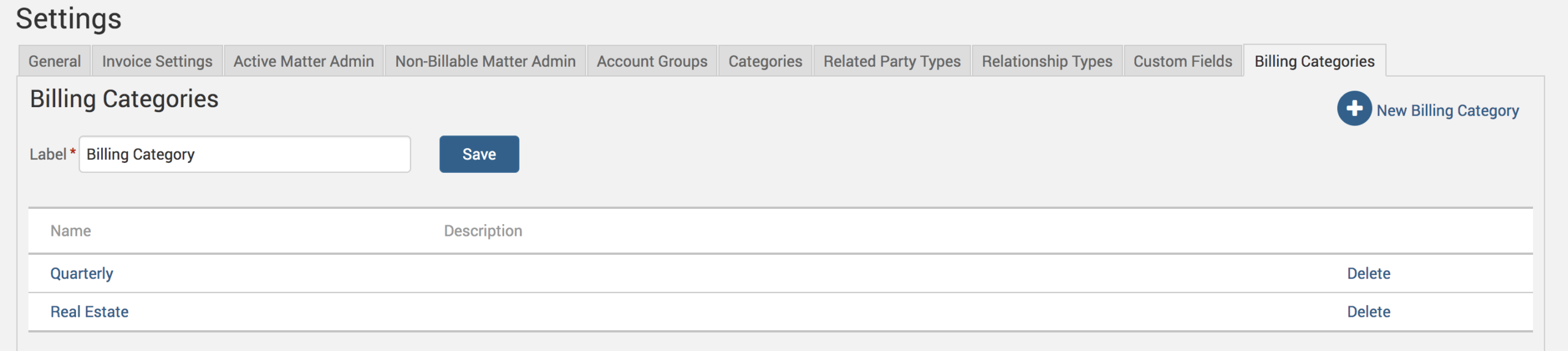This screenshot has height=351, width=1568.
Task: Open the Non-Billable Matter Admin tab
Action: [x=485, y=61]
